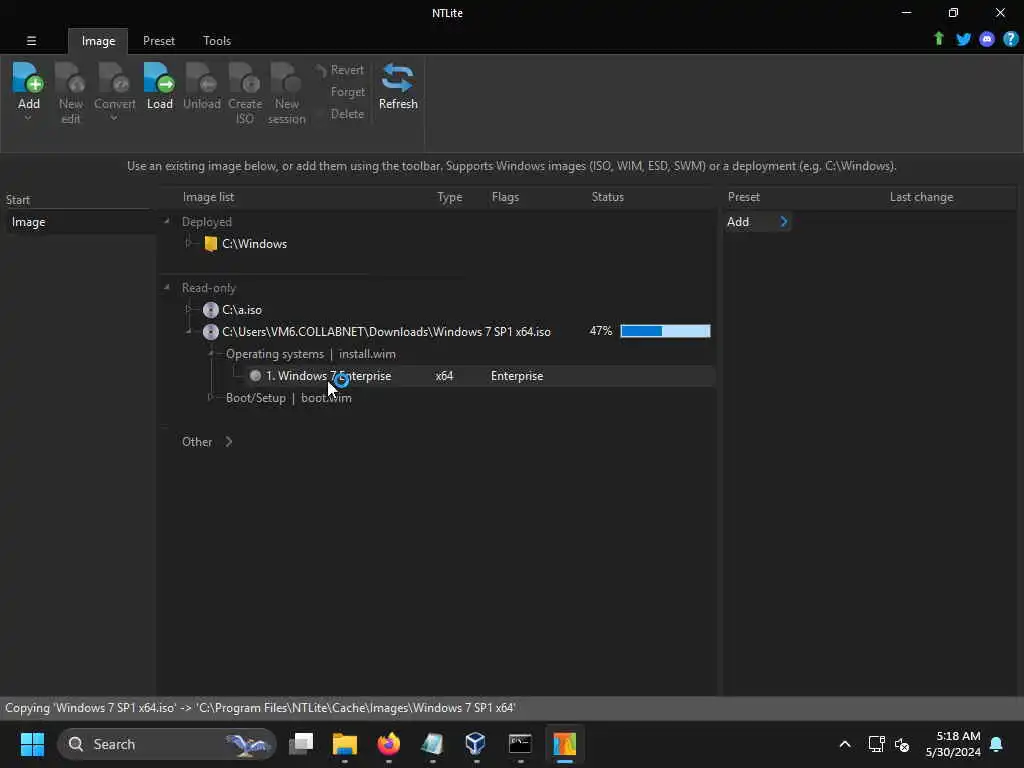
Task: Collapse the Windows 7 SP1 x64.iso node
Action: point(189,332)
